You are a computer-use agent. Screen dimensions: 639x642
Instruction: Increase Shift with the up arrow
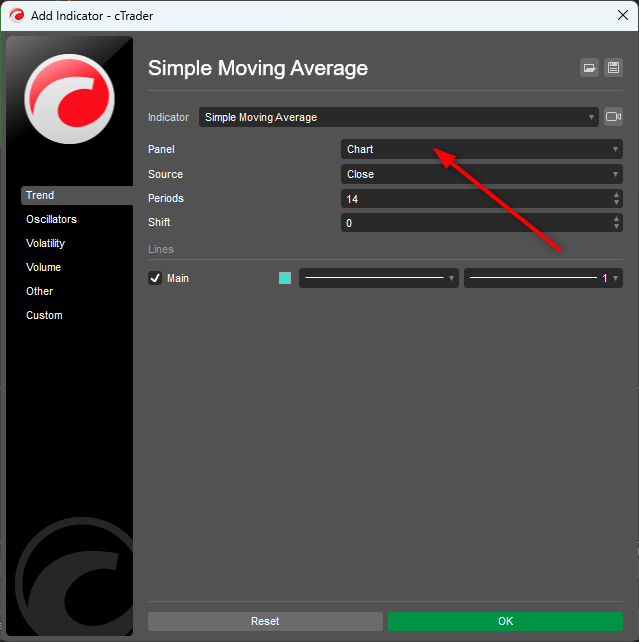coord(616,219)
